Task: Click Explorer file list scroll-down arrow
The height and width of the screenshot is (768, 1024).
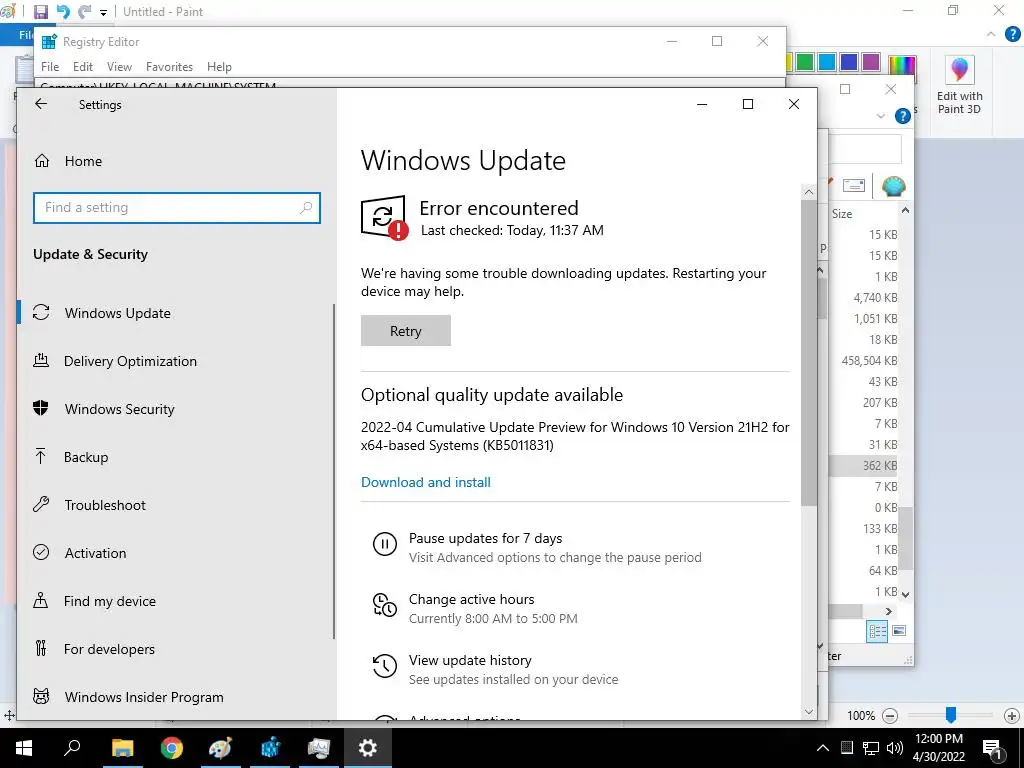Action: pyautogui.click(x=905, y=594)
